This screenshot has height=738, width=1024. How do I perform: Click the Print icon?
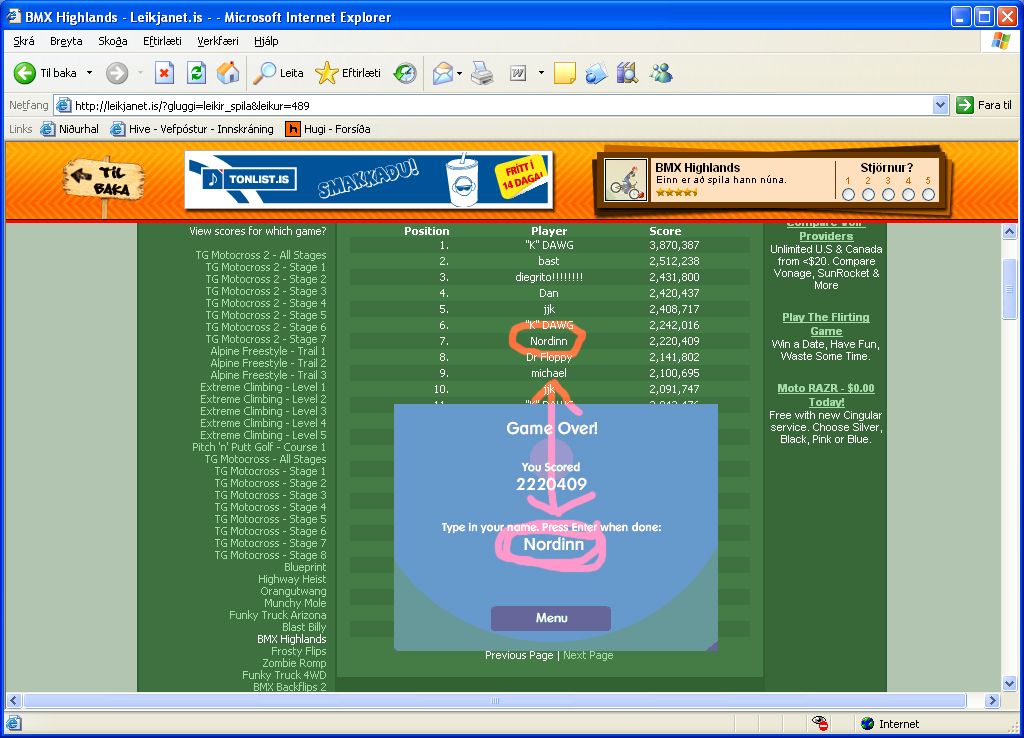[482, 73]
